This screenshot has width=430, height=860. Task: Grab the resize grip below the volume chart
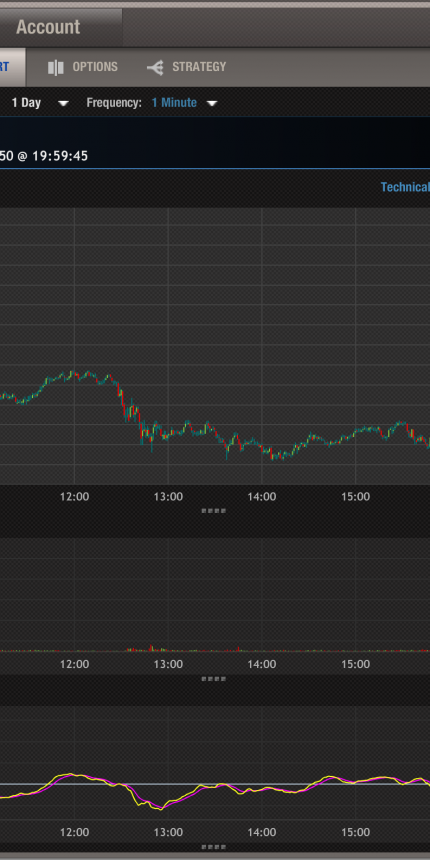pos(213,678)
